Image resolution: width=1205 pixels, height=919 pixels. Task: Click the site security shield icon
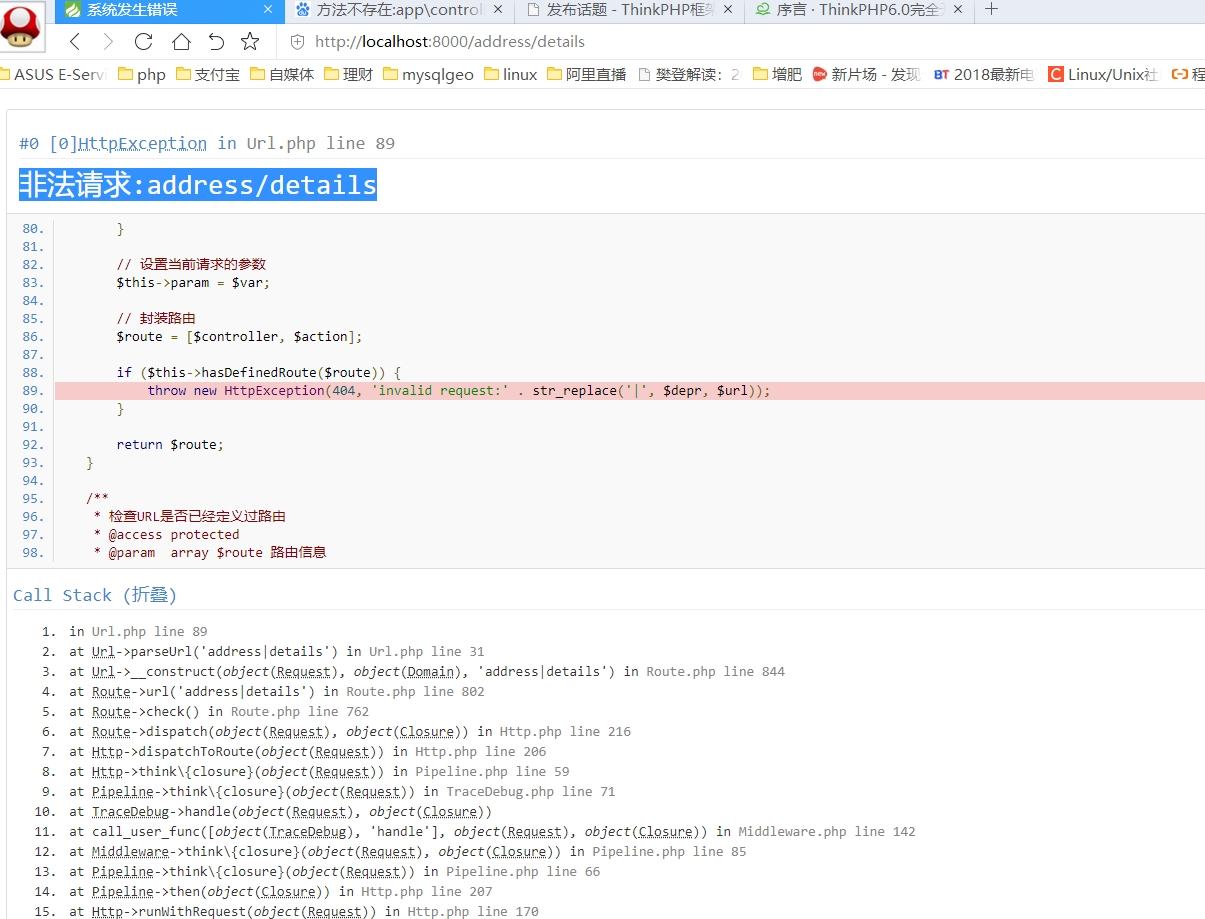point(297,42)
